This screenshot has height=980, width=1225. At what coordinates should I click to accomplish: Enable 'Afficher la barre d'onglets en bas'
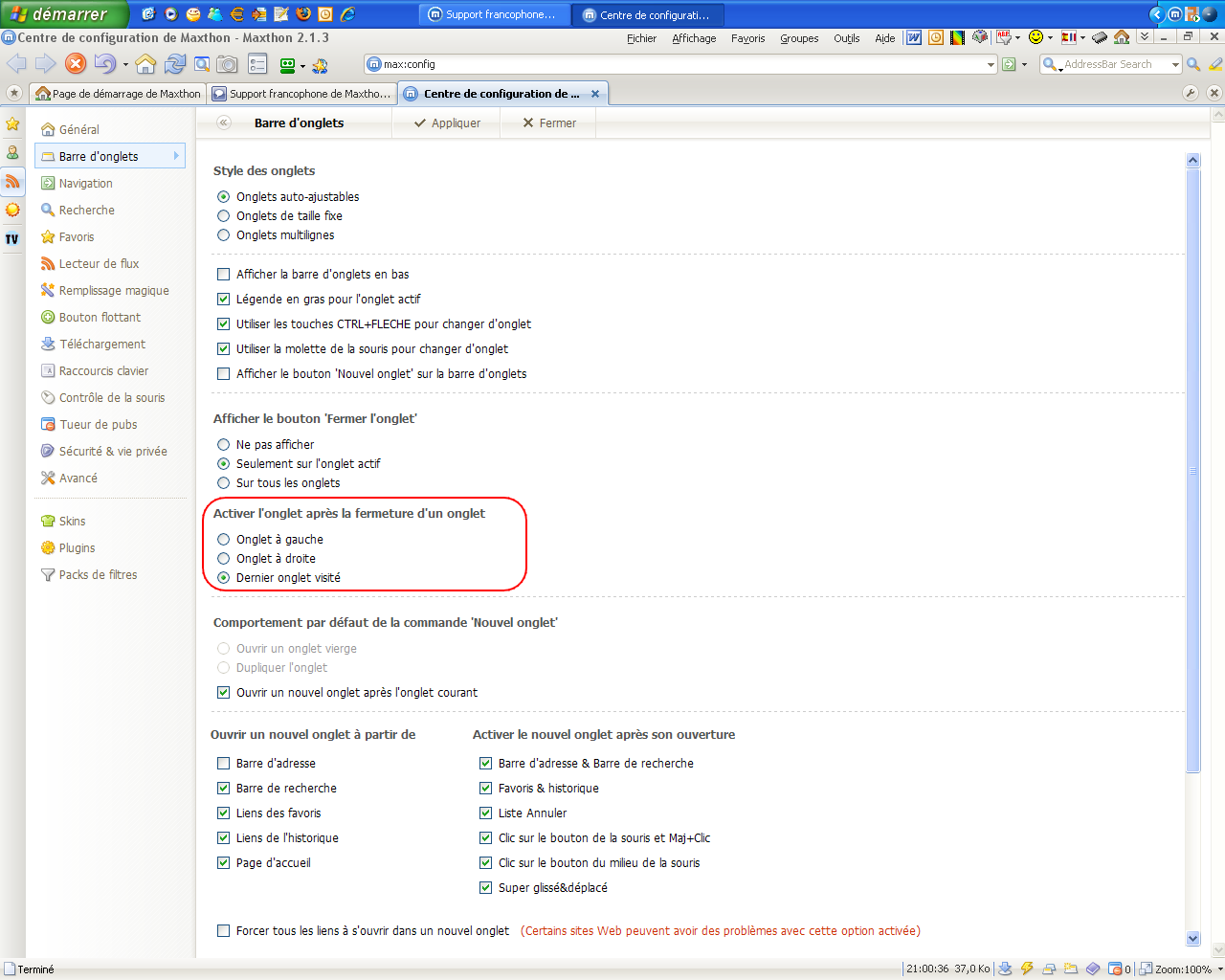point(224,275)
